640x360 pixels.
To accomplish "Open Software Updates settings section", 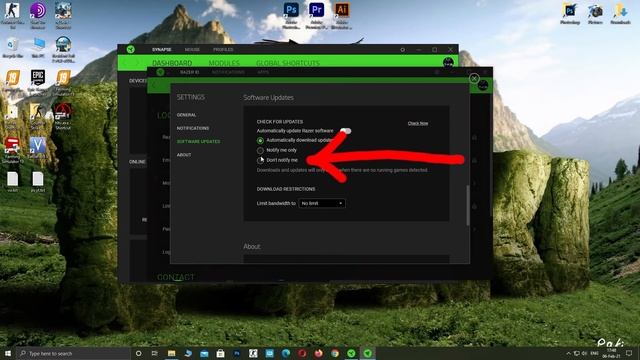I will [x=198, y=142].
